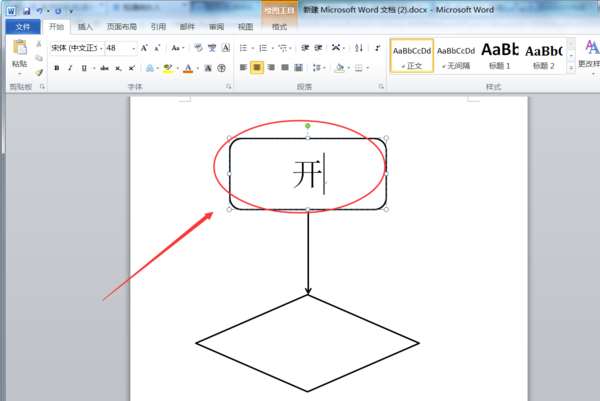The image size is (600, 401).
Task: Toggle Italic formatting
Action: click(x=70, y=68)
